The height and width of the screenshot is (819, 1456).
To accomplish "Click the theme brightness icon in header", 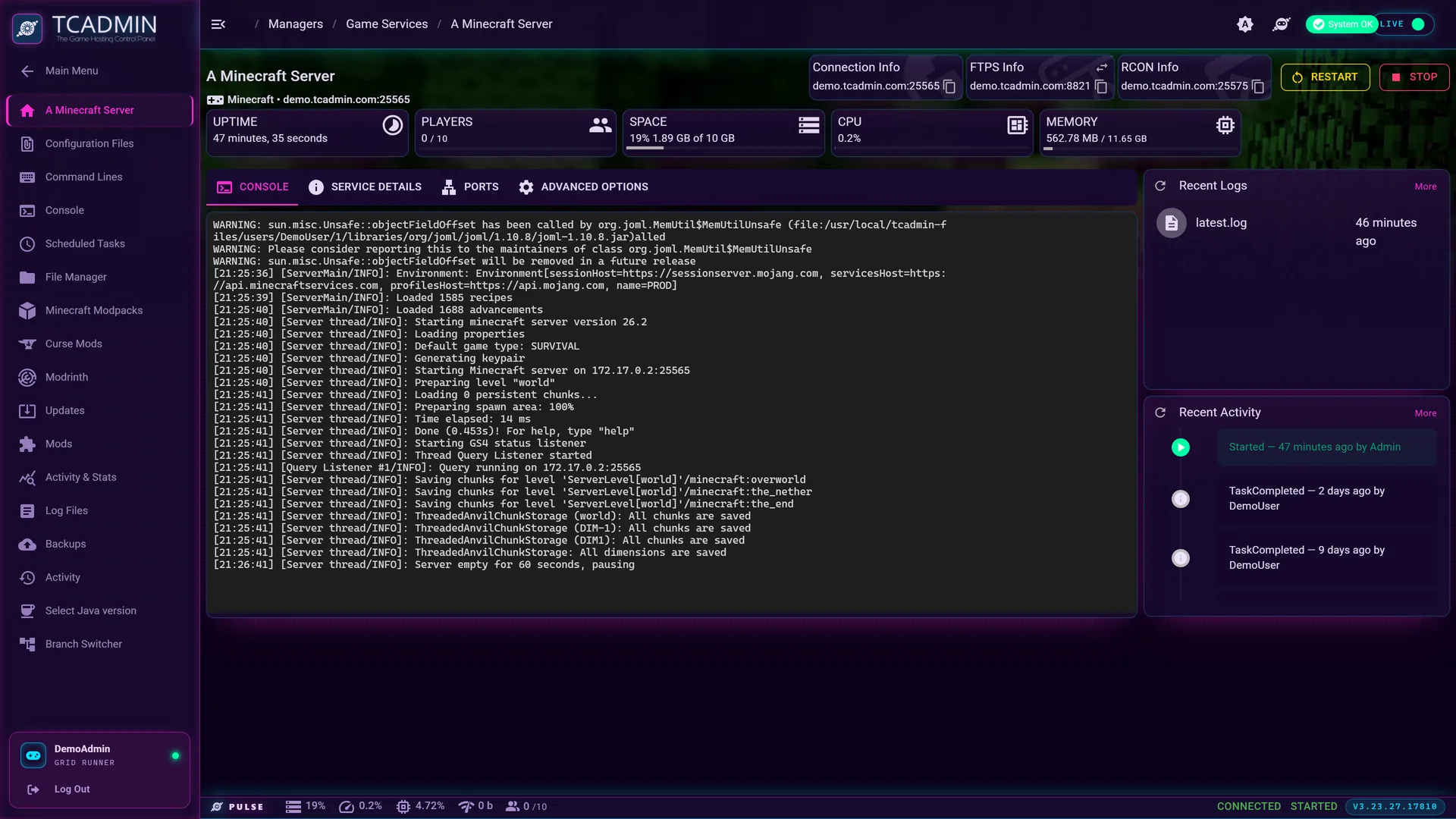I will point(1245,24).
